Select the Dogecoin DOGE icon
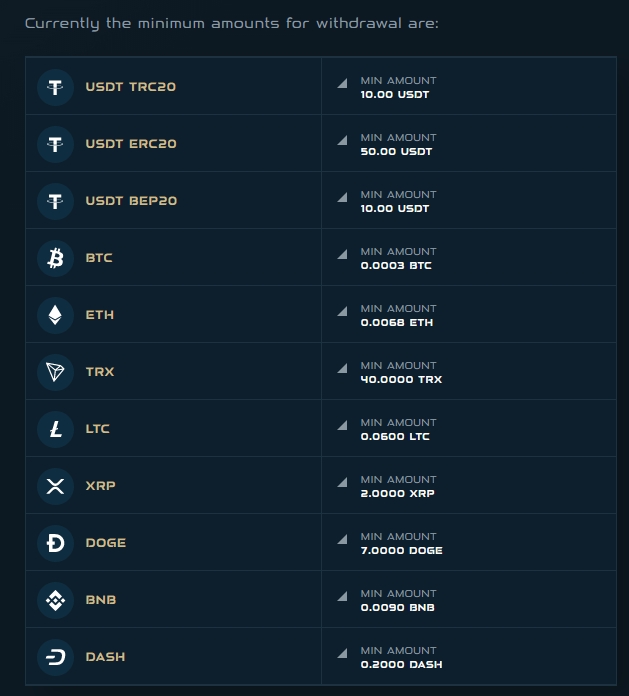The width and height of the screenshot is (629, 696). tap(55, 543)
